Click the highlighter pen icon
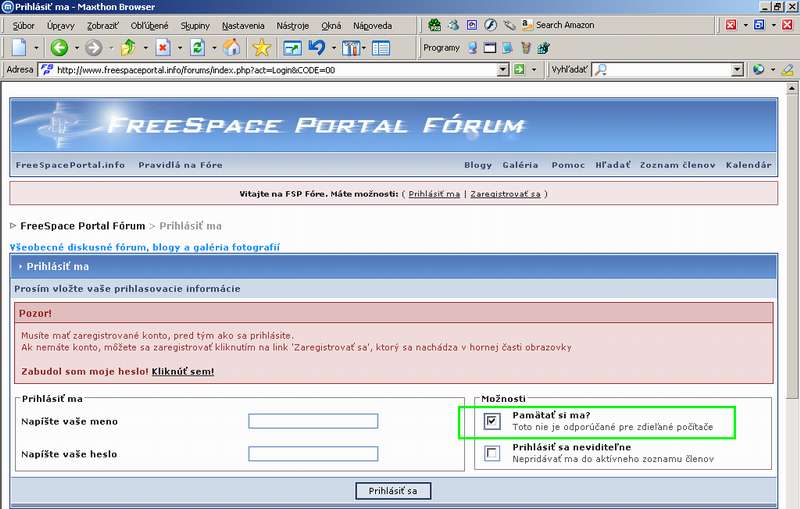800x509 pixels. [788, 70]
